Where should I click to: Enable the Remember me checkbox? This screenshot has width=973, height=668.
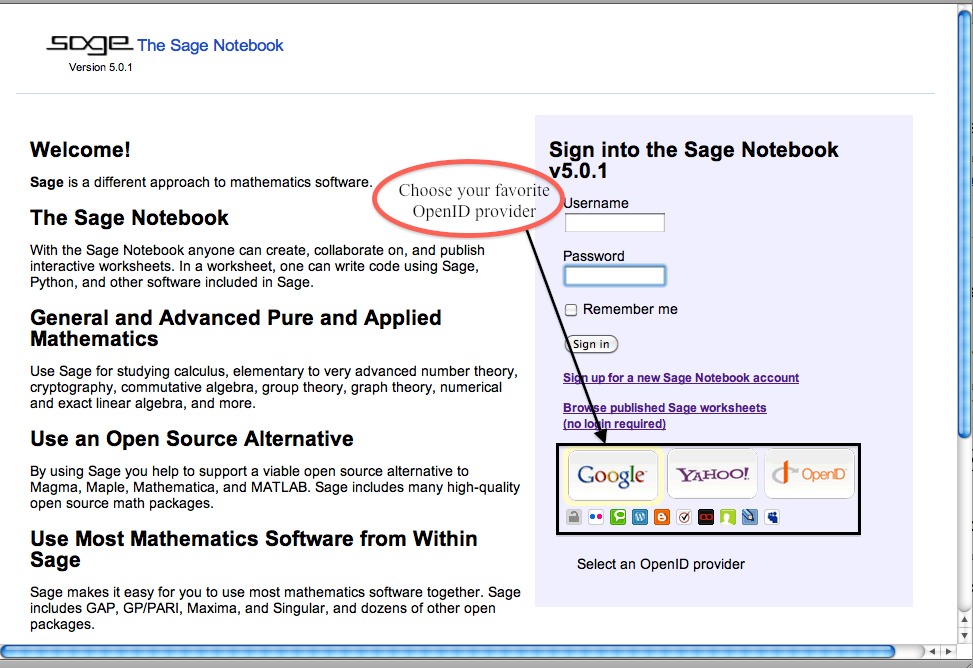[x=571, y=310]
